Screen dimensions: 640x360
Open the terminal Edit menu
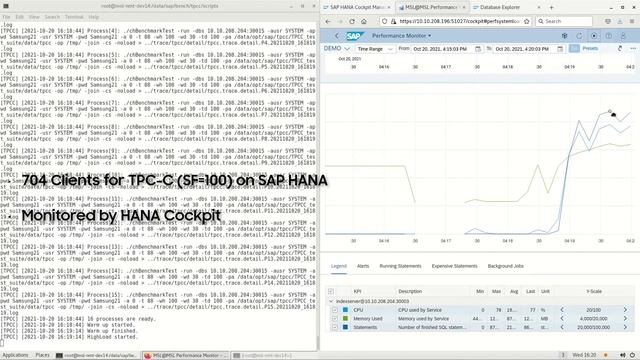(20, 17)
